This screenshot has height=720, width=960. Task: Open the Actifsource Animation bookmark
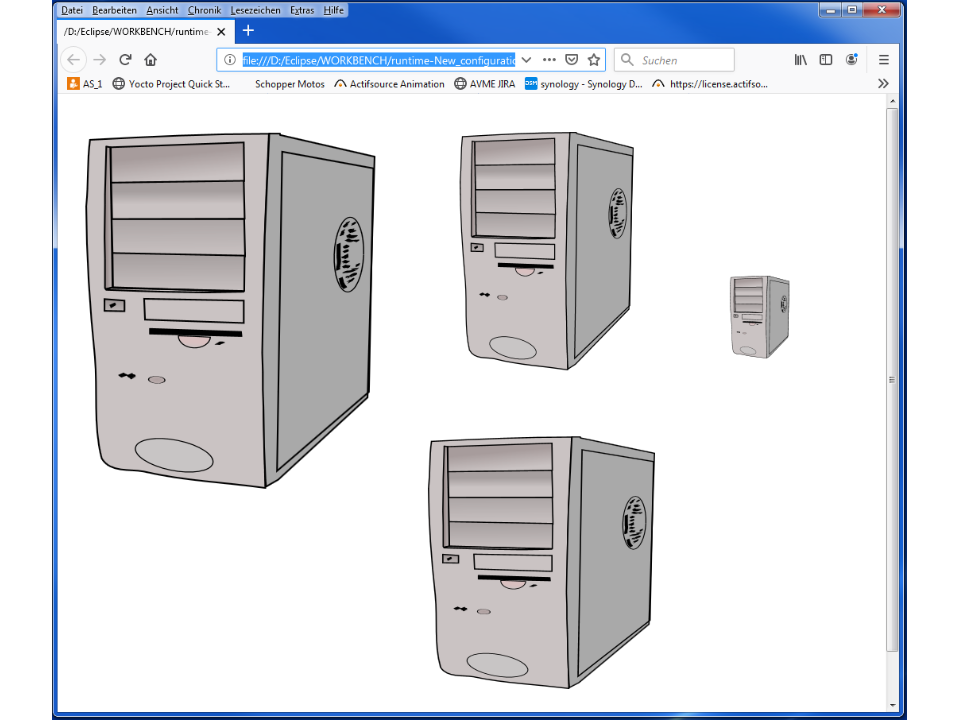point(390,84)
